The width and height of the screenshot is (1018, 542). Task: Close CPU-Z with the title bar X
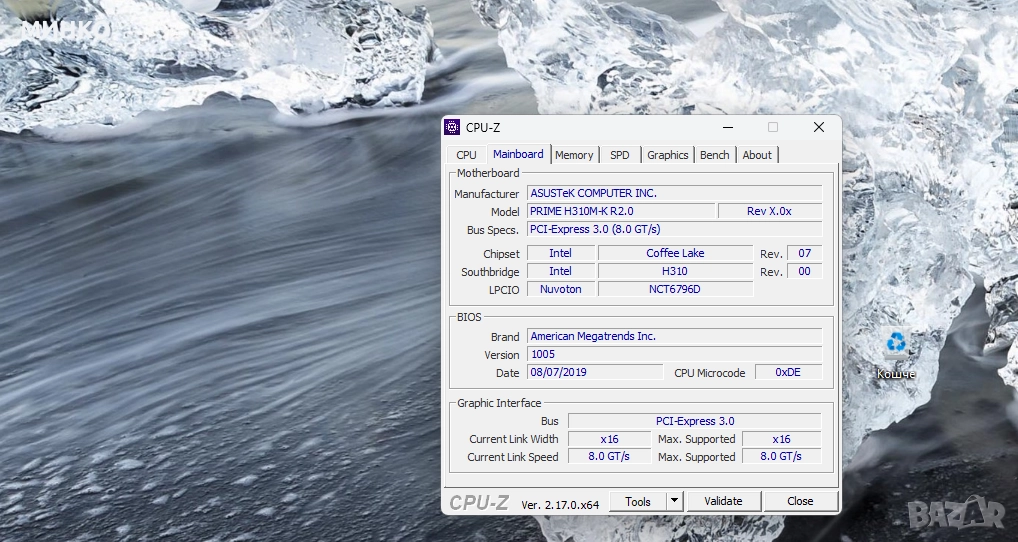[x=818, y=127]
